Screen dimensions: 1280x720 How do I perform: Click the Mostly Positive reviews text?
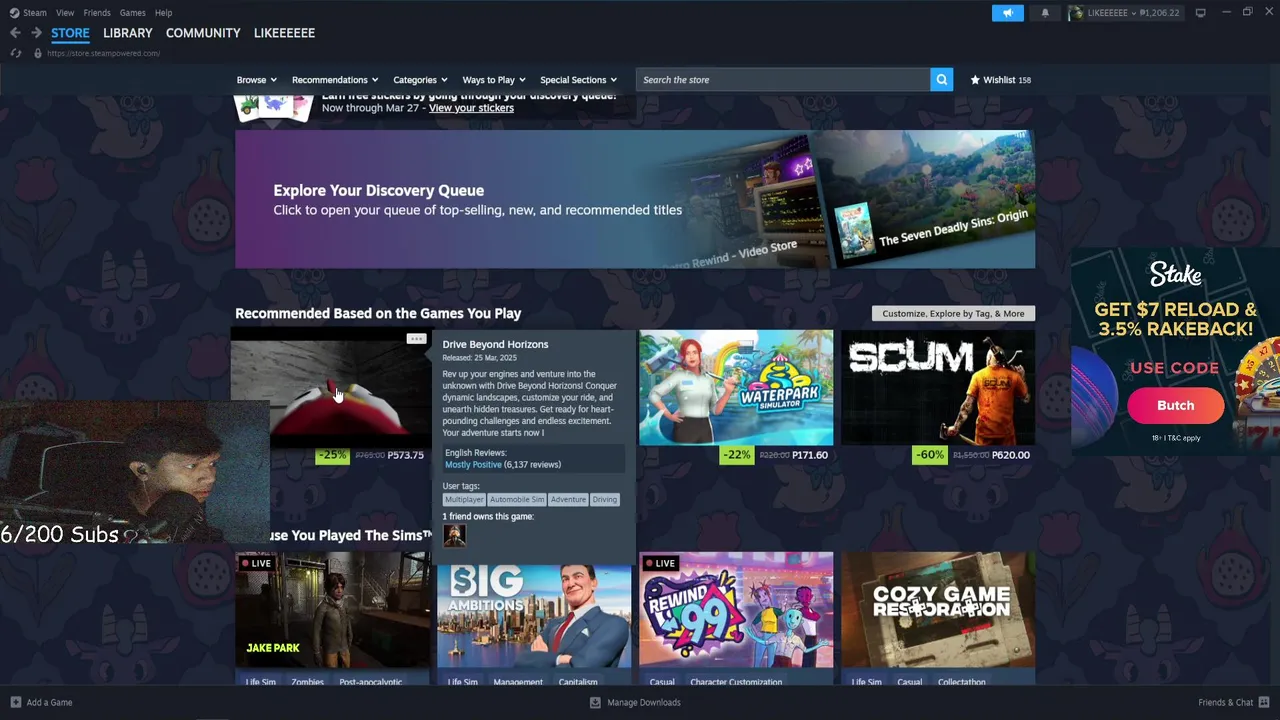point(473,464)
